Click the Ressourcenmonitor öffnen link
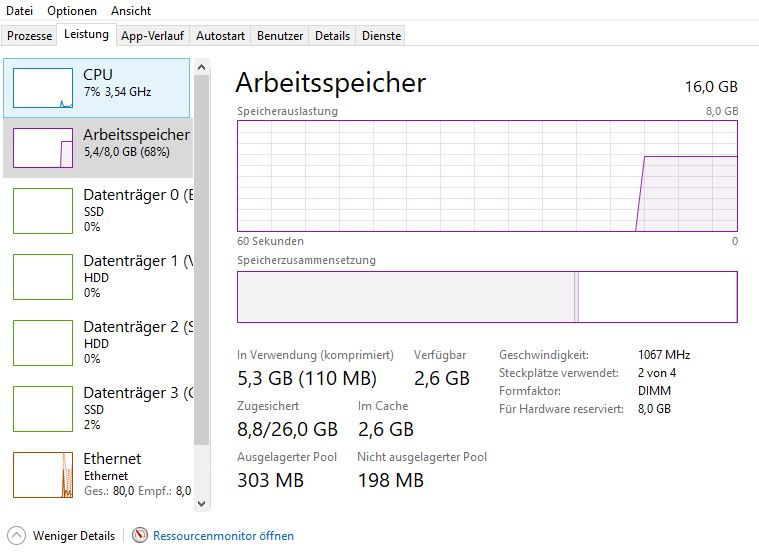Viewport: 759px width, 558px height. tap(223, 536)
